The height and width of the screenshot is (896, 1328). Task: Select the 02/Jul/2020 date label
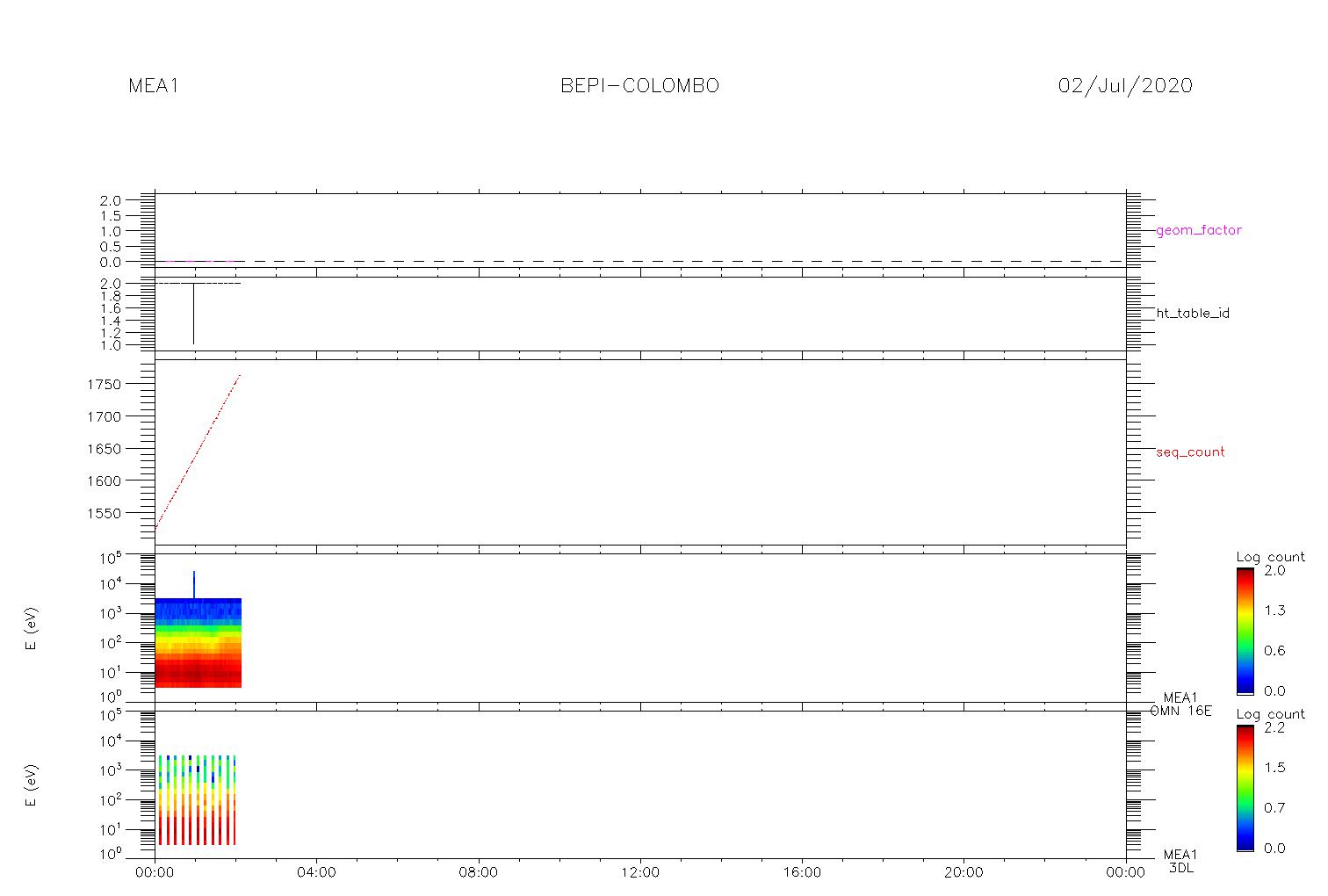tap(1125, 86)
